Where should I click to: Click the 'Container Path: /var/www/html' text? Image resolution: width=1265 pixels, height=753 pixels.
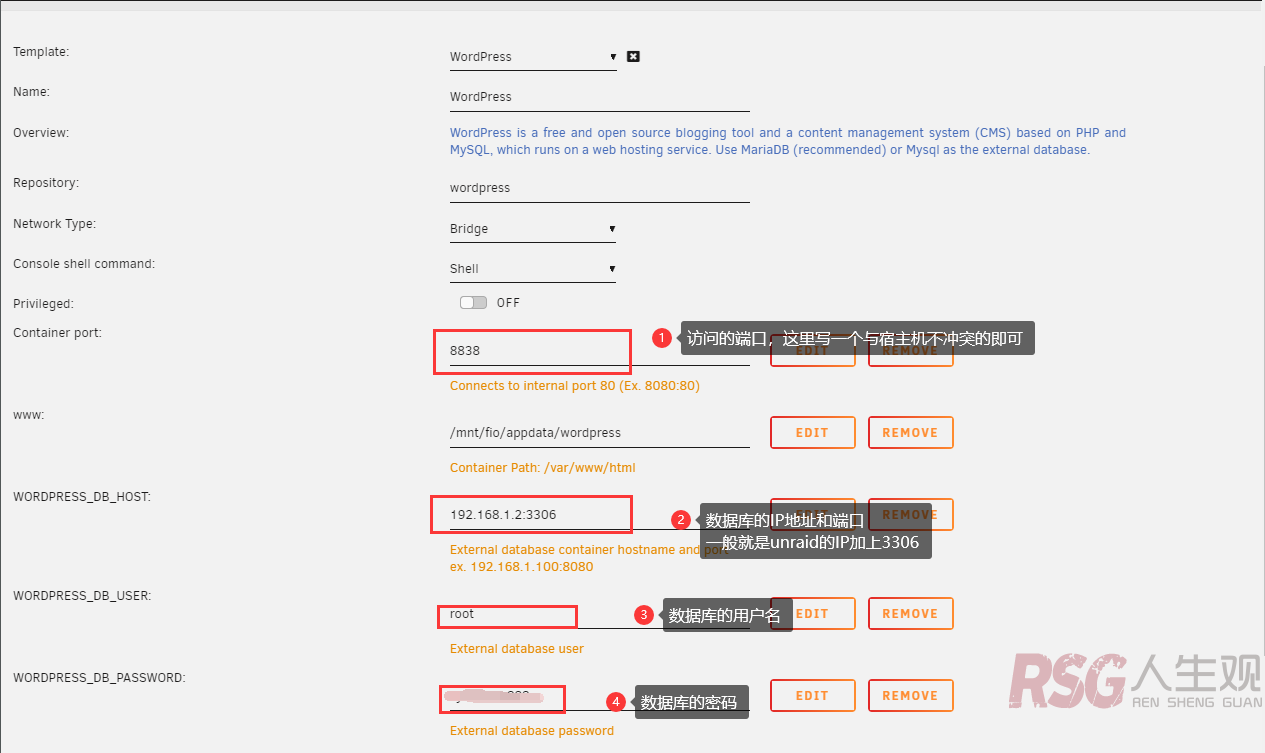[543, 468]
